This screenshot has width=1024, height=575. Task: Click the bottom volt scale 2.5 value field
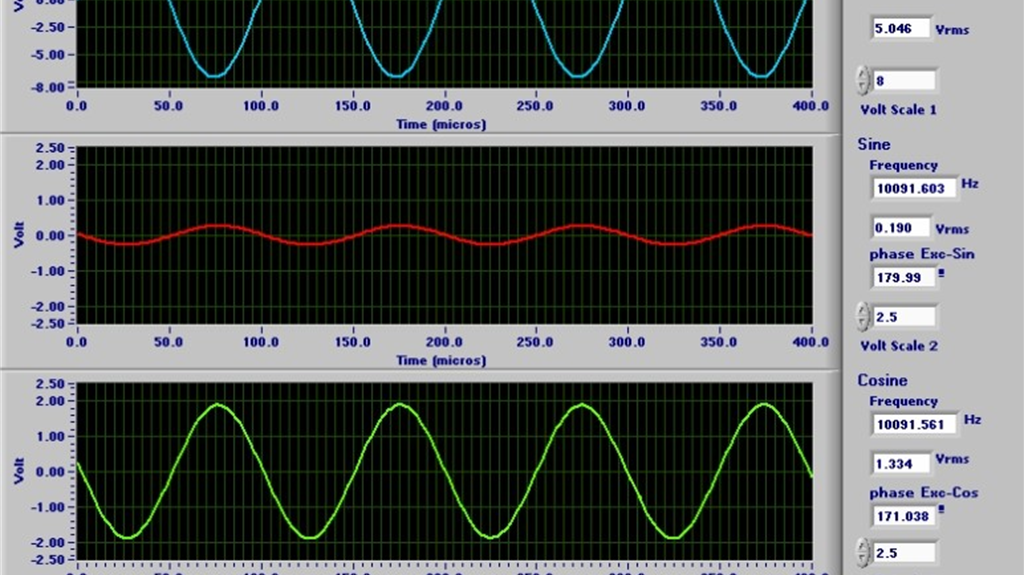click(905, 552)
